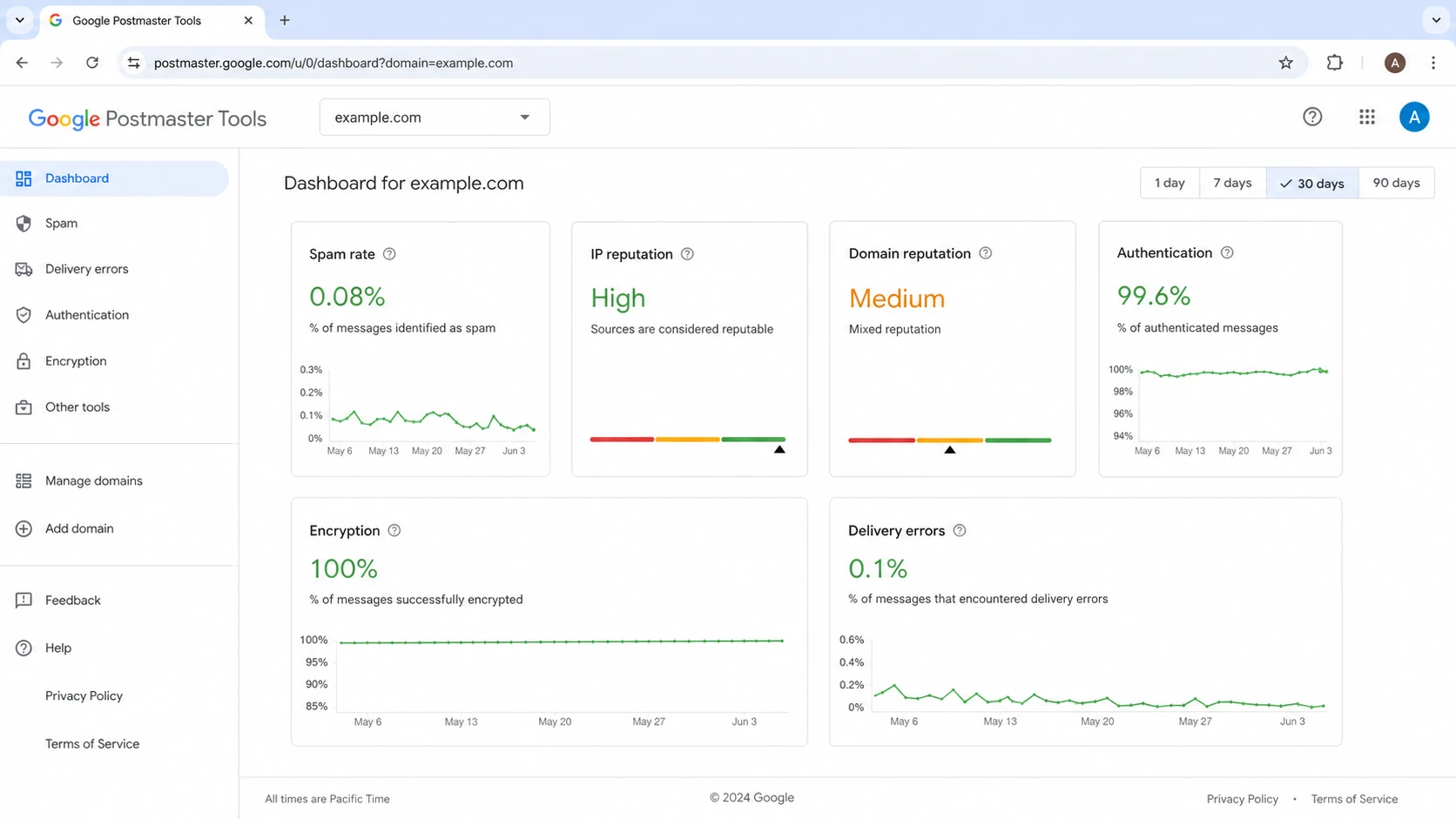This screenshot has height=819, width=1456.
Task: Click the Manage domains list icon
Action: pos(24,480)
